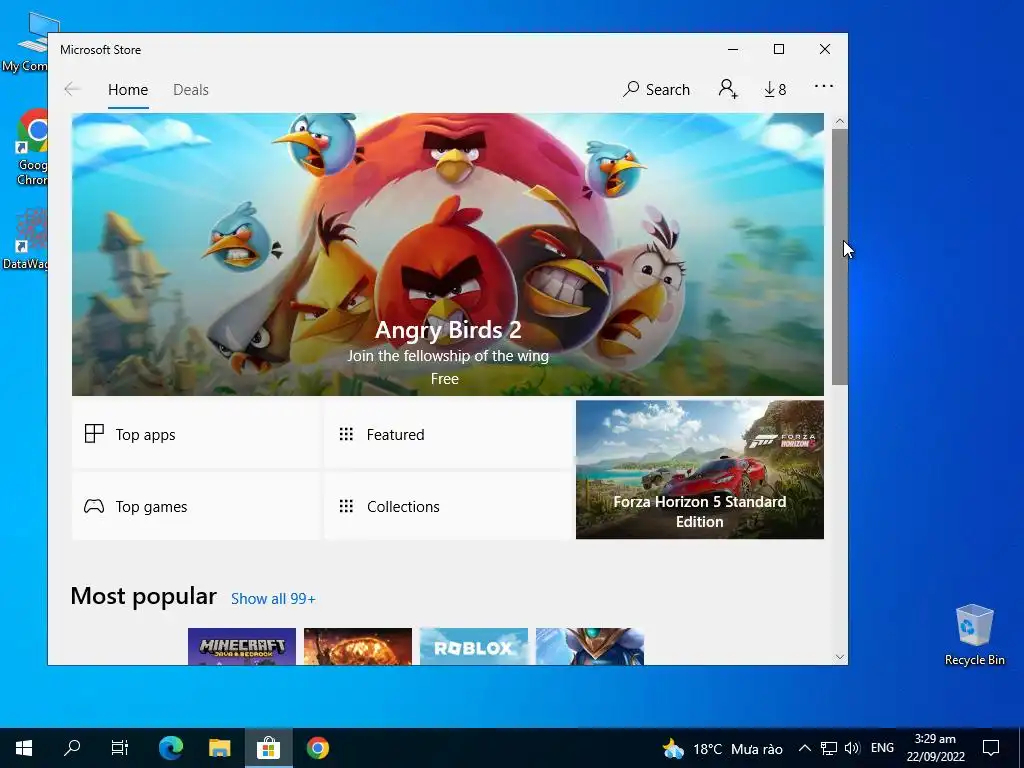The image size is (1024, 768).
Task: Click the Store scrollbar down arrow
Action: 840,657
